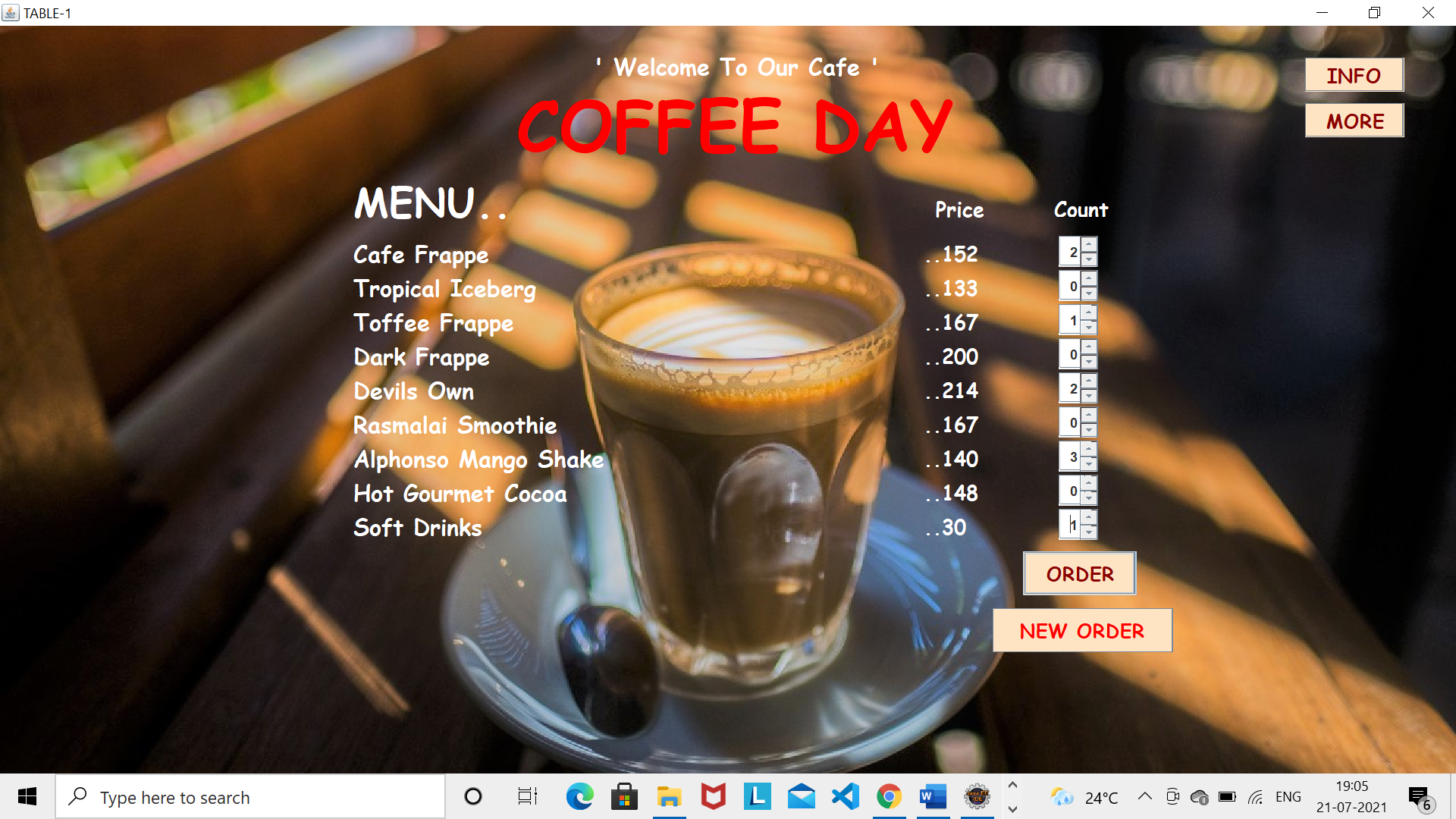Decrease Alphonso Mango Shake count

coord(1089,464)
